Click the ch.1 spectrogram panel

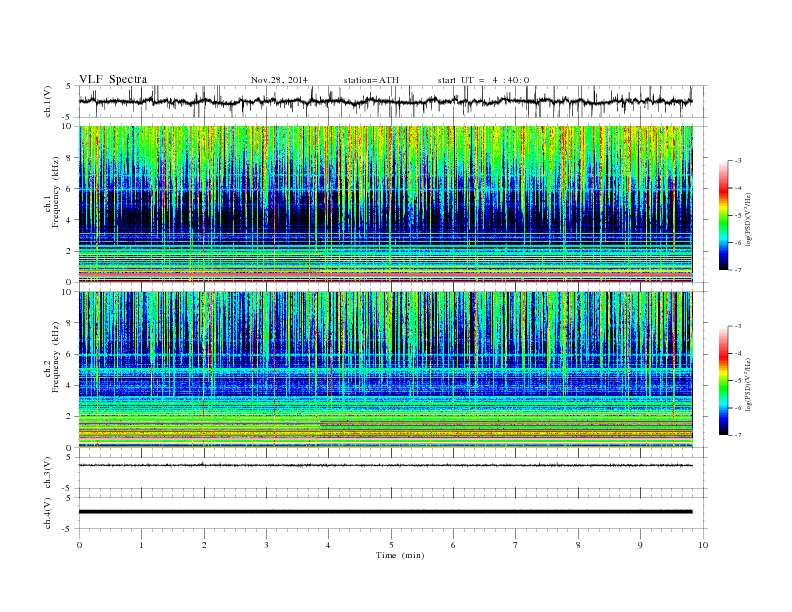point(385,204)
